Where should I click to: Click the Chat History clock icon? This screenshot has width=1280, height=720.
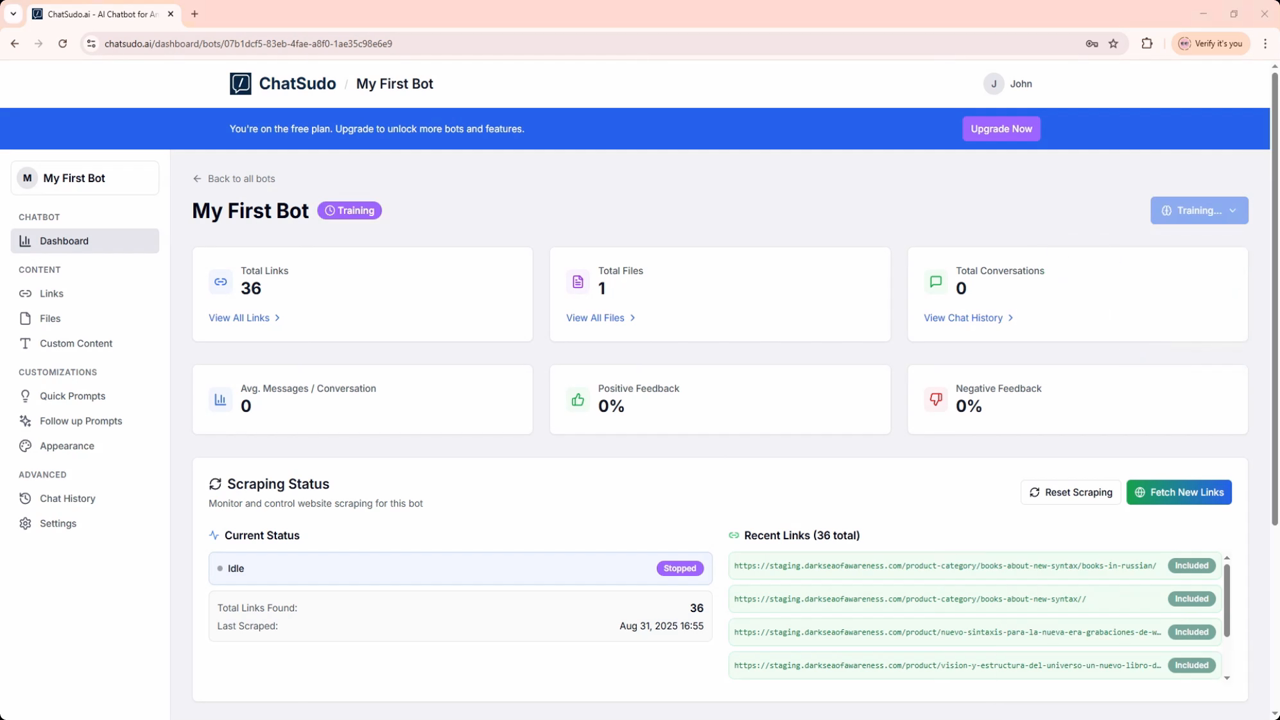pyautogui.click(x=26, y=499)
